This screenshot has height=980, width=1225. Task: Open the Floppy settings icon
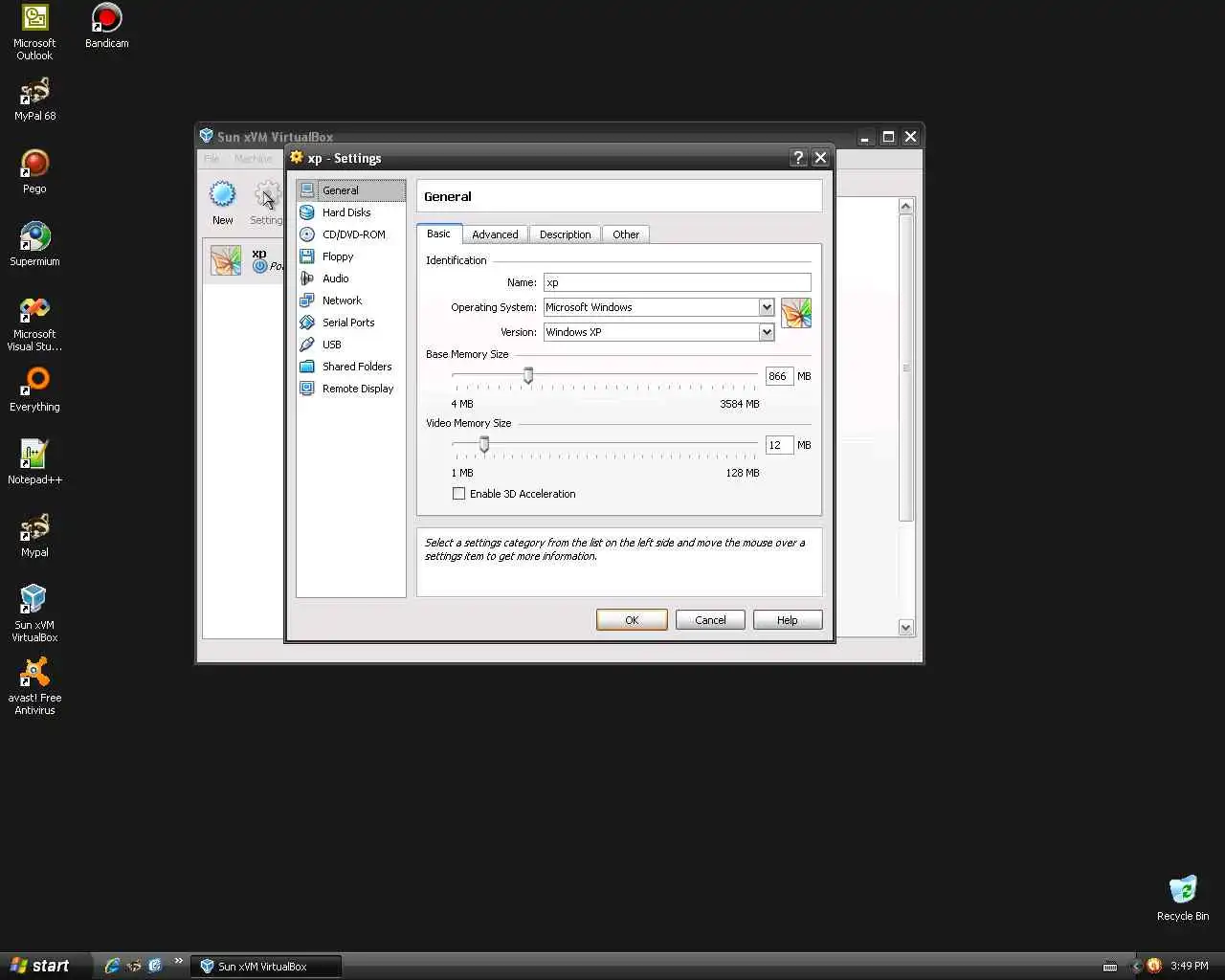(307, 256)
